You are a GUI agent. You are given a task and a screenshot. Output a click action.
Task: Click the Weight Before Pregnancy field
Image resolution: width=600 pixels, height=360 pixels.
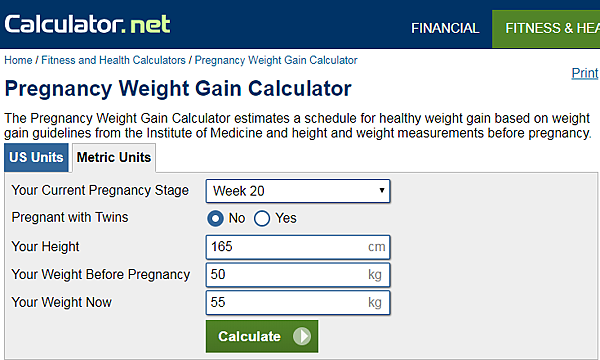click(298, 275)
